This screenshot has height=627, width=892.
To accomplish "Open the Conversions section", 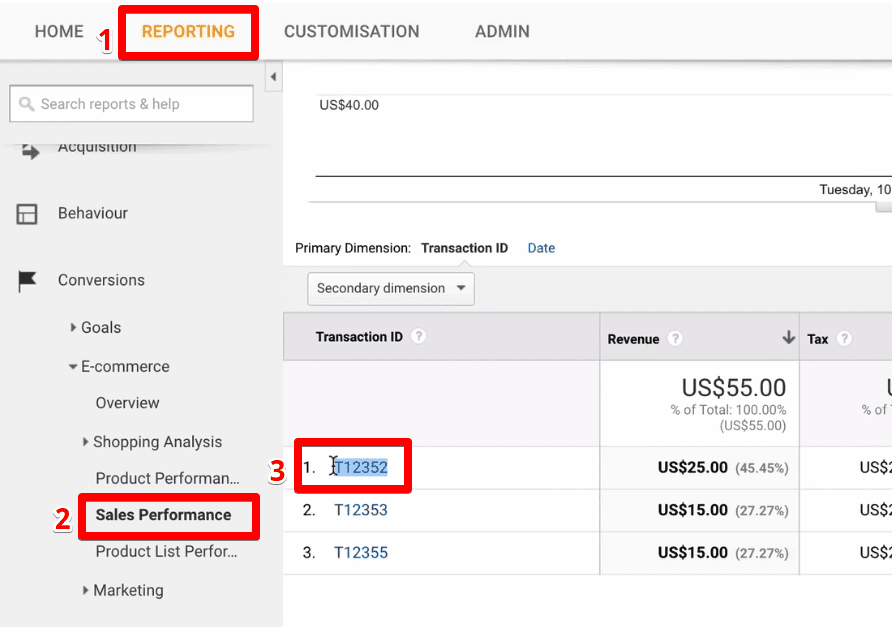I will point(101,280).
